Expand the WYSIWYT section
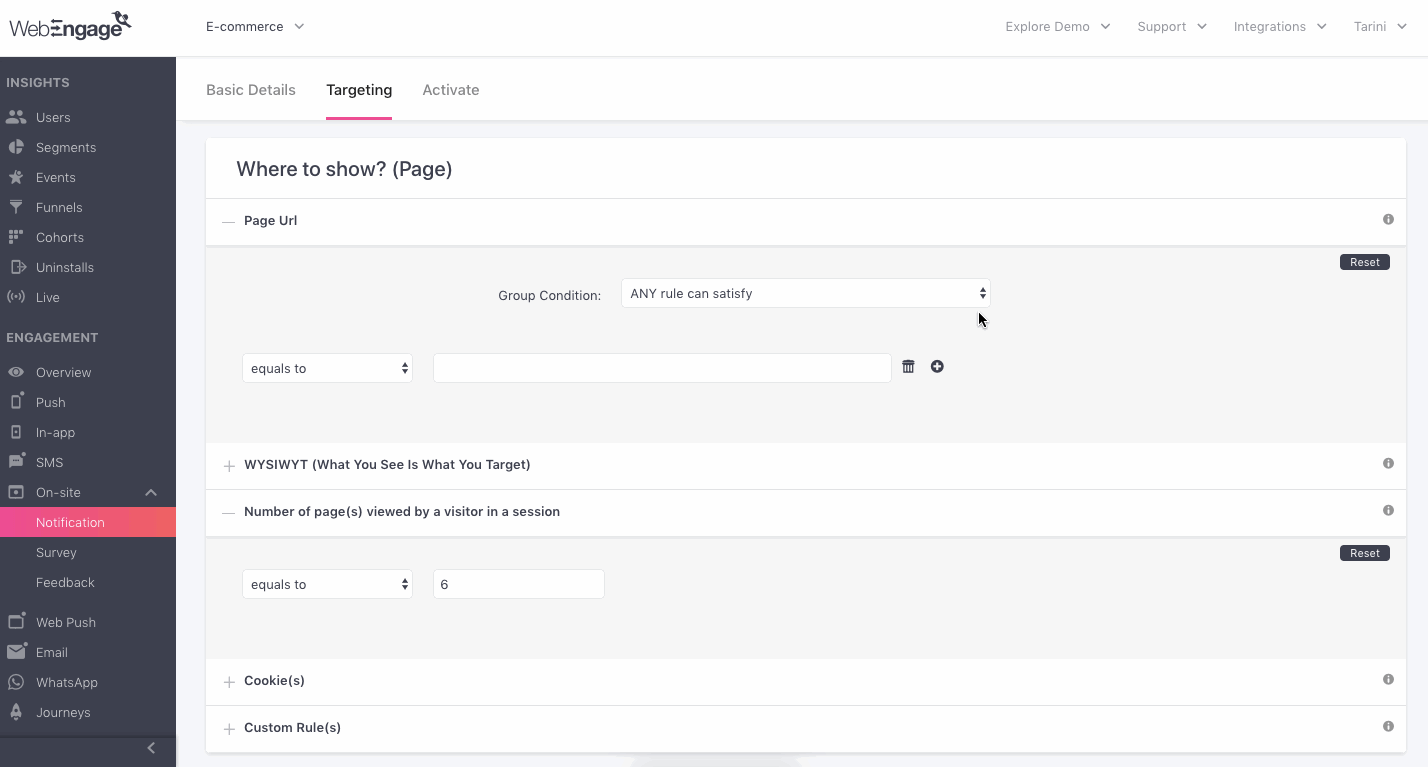1428x767 pixels. pyautogui.click(x=229, y=466)
